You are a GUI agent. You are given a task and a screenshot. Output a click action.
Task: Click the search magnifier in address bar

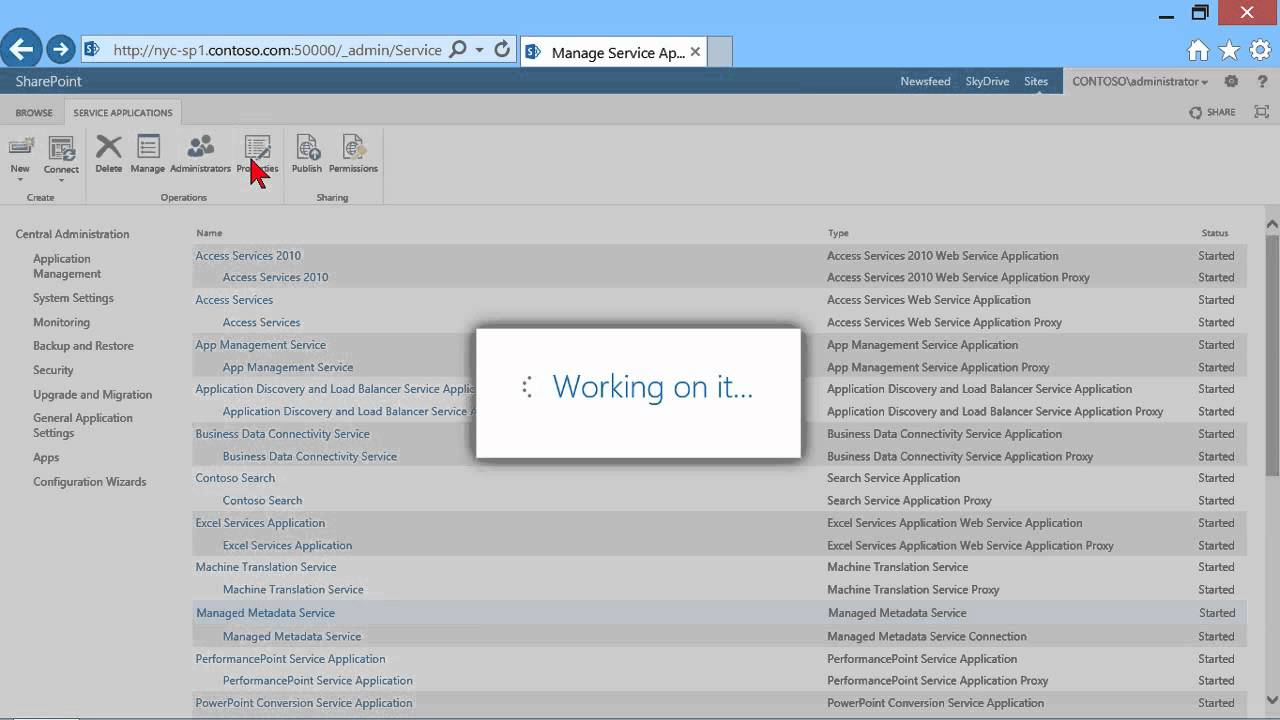point(458,49)
